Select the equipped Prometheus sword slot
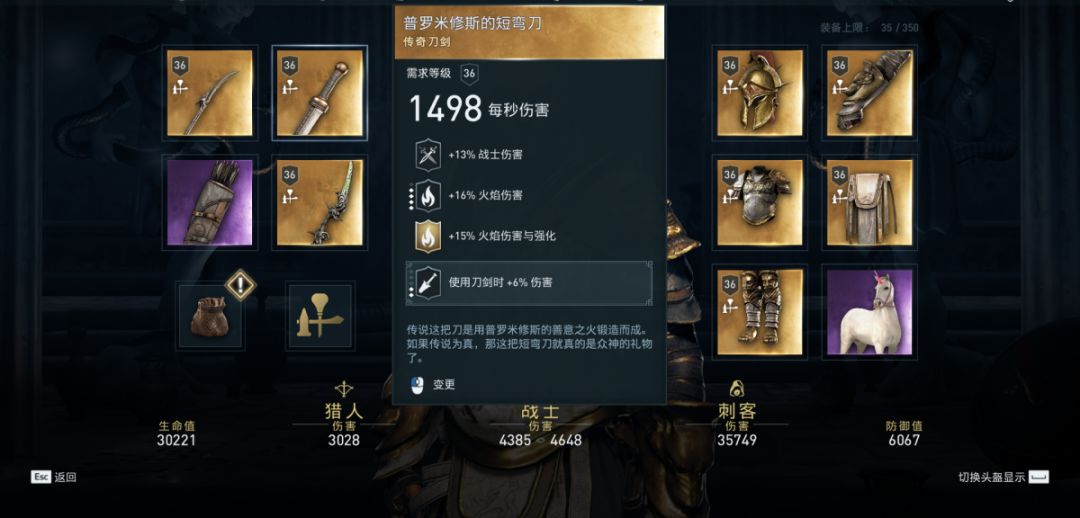This screenshot has width=1080, height=518. pyautogui.click(x=320, y=93)
